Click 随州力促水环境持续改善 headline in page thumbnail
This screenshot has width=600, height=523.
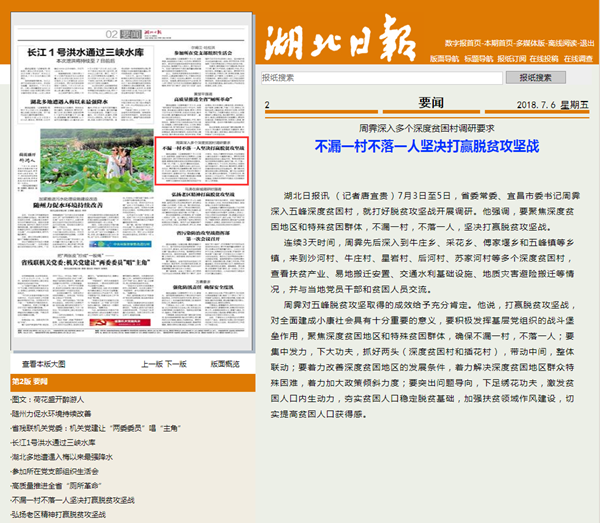pyautogui.click(x=68, y=205)
